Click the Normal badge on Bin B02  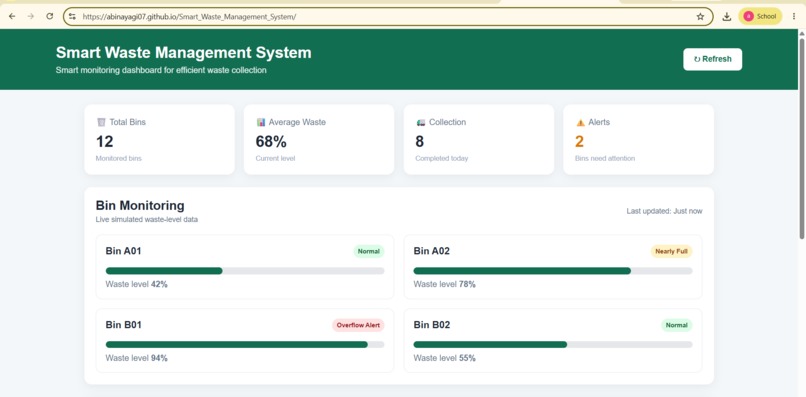pos(676,325)
